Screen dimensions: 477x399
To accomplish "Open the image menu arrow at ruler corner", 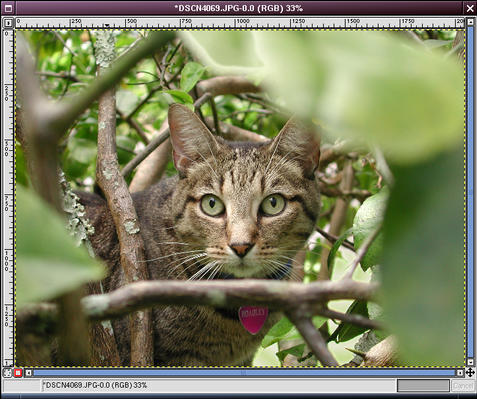I will pyautogui.click(x=8, y=23).
